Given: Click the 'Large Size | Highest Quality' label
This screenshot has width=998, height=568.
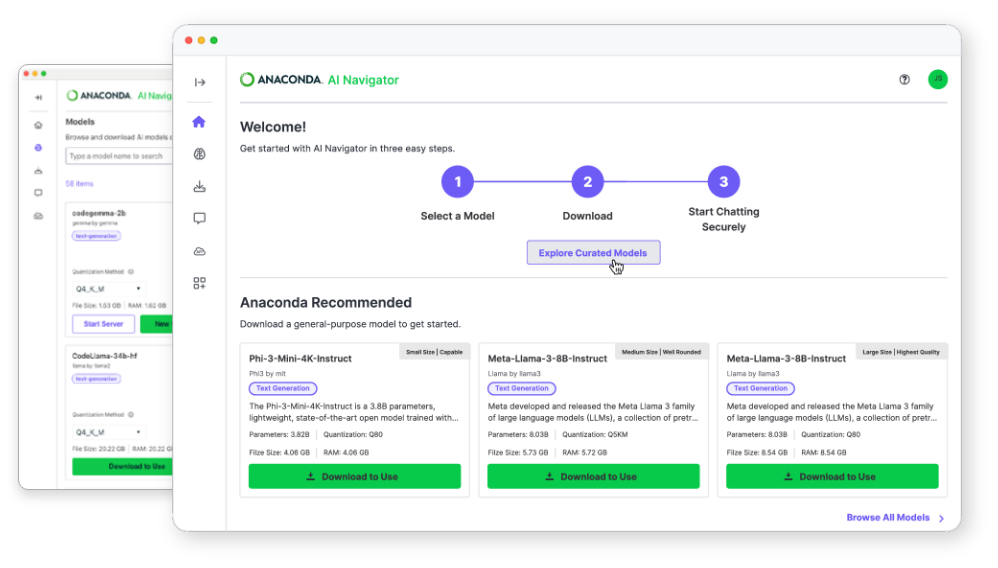Looking at the screenshot, I should click(901, 352).
